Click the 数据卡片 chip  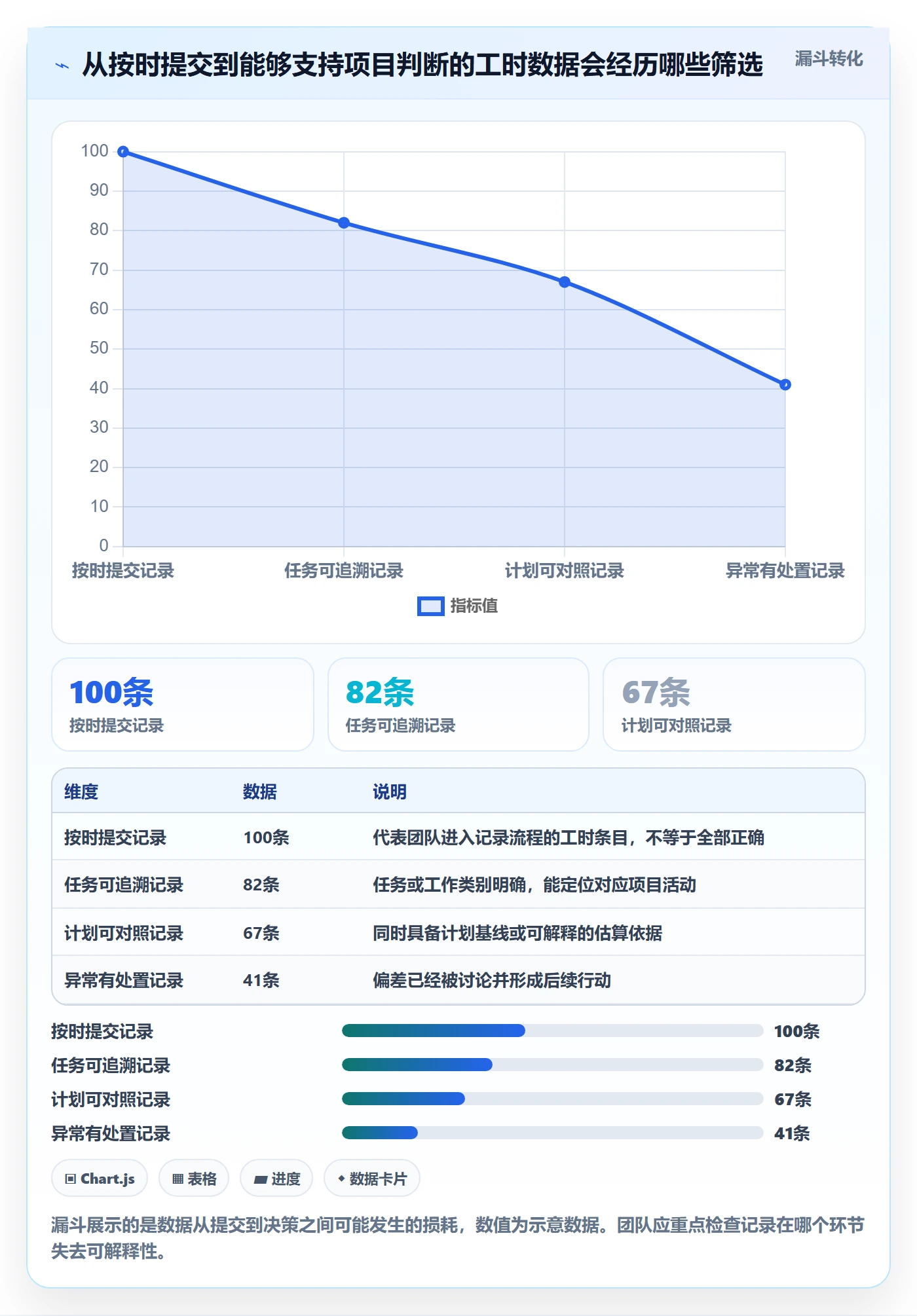(x=372, y=1179)
